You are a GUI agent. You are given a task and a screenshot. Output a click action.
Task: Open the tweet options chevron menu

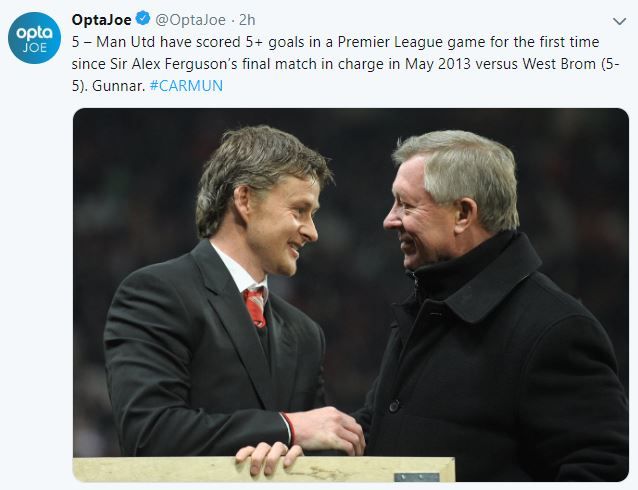pyautogui.click(x=617, y=21)
